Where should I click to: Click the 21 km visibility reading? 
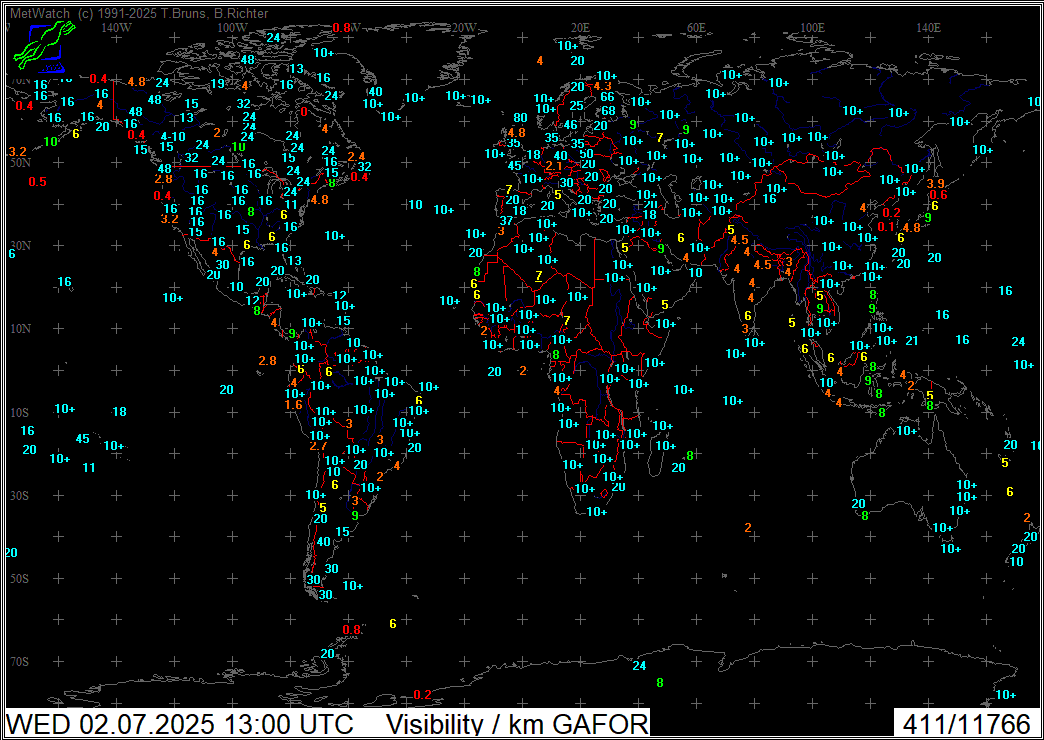pyautogui.click(x=912, y=341)
